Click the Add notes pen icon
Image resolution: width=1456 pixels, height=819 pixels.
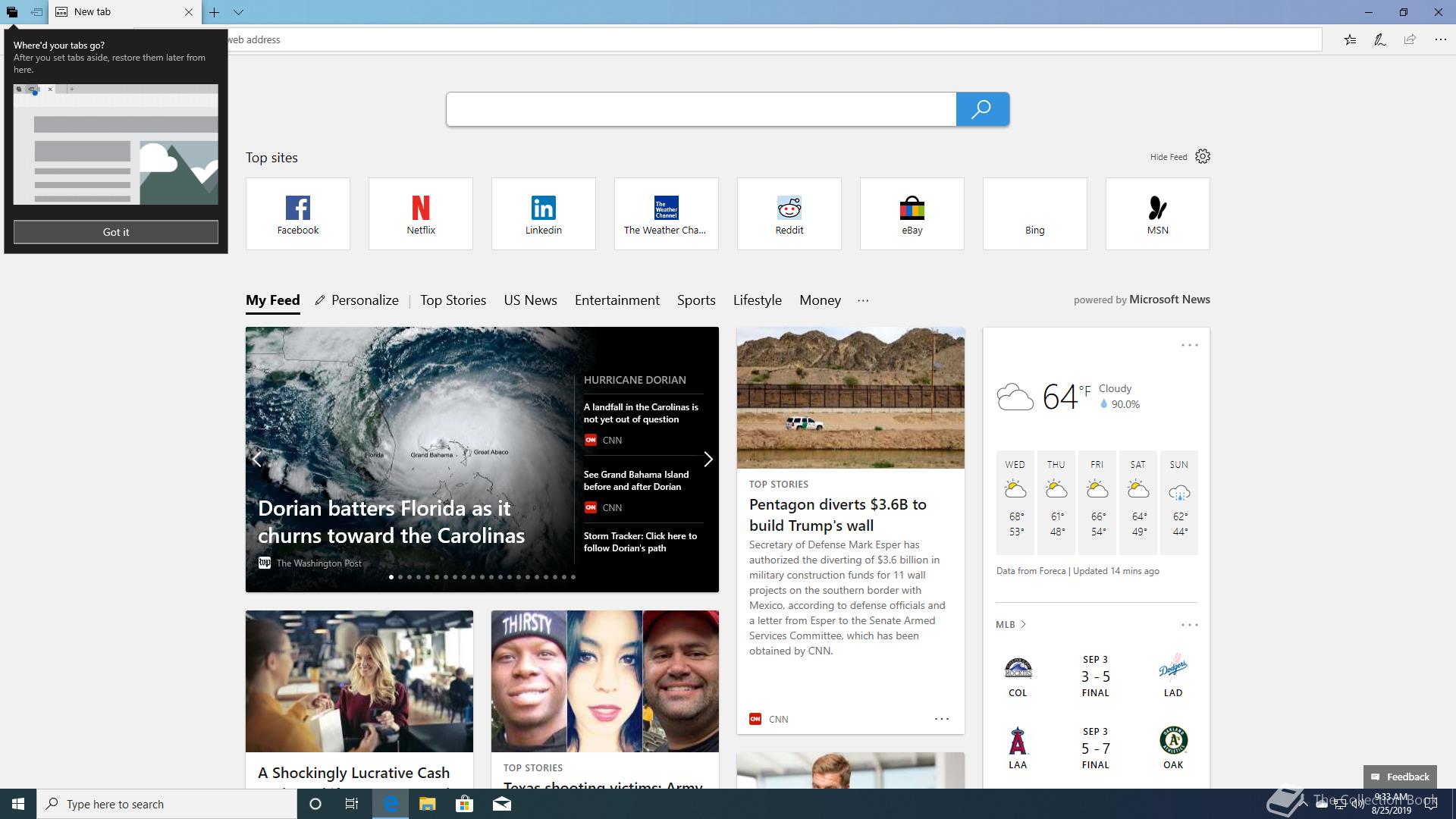point(1380,39)
